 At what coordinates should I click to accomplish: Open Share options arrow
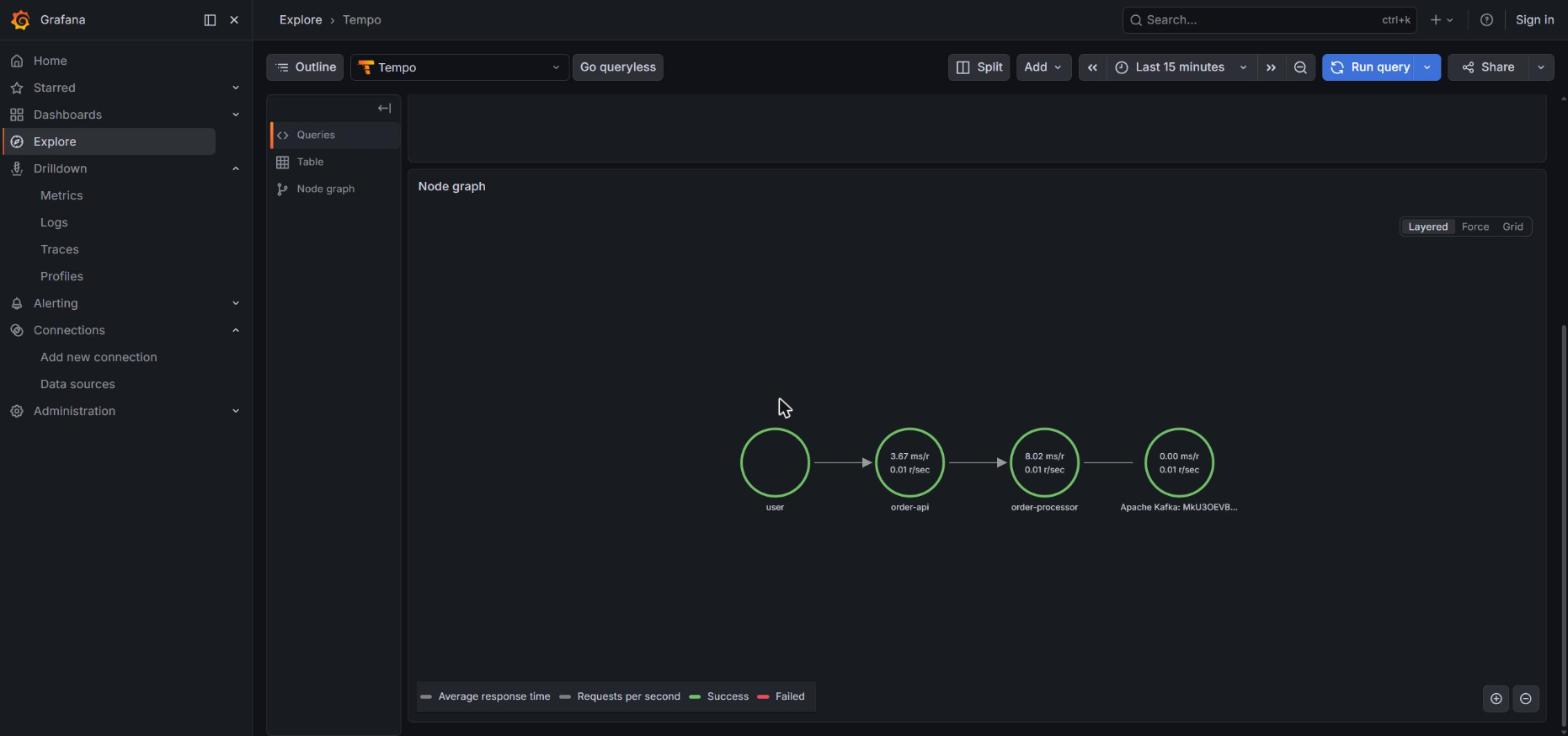[x=1541, y=68]
